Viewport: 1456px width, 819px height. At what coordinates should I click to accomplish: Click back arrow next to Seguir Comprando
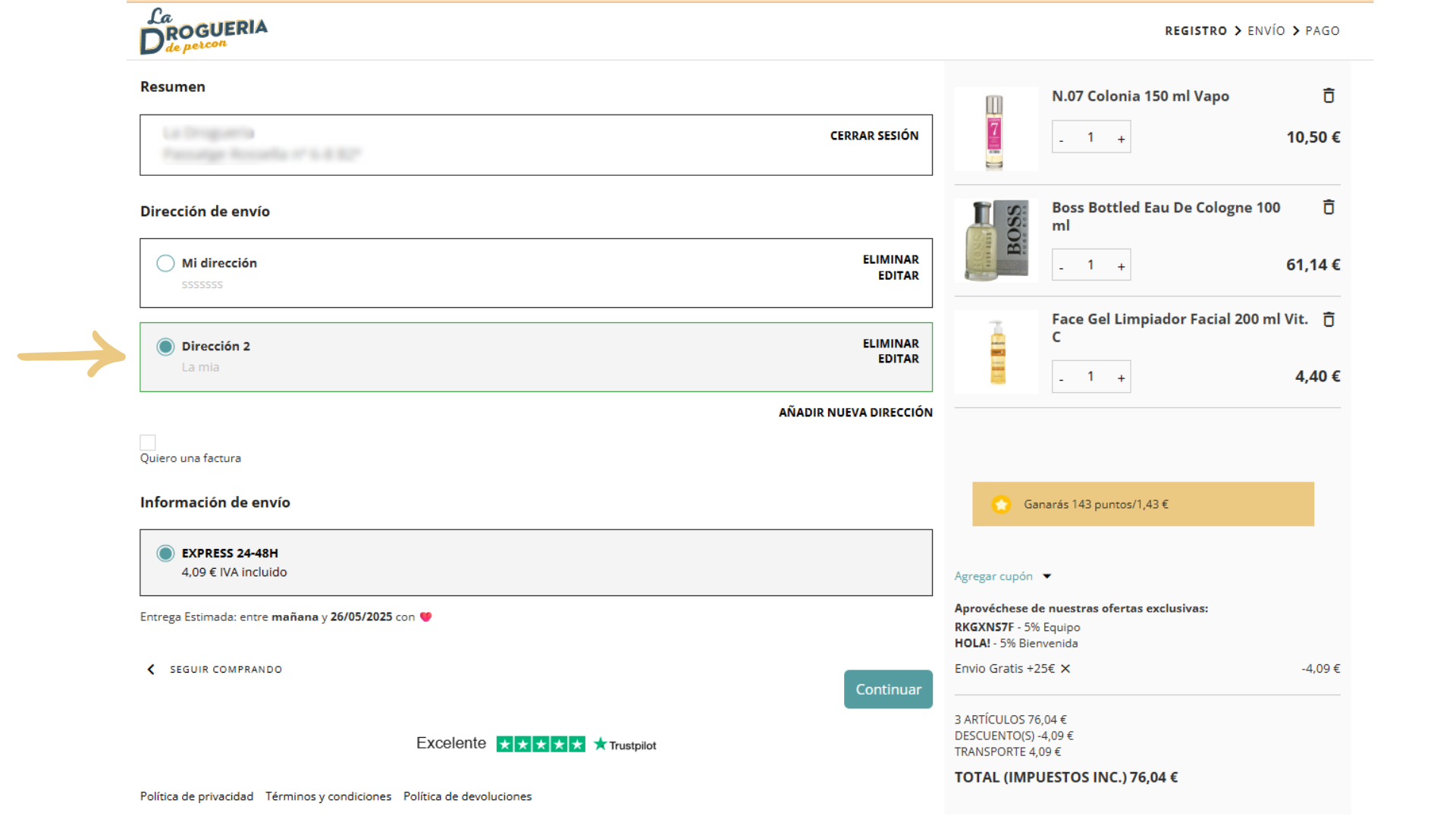point(151,670)
